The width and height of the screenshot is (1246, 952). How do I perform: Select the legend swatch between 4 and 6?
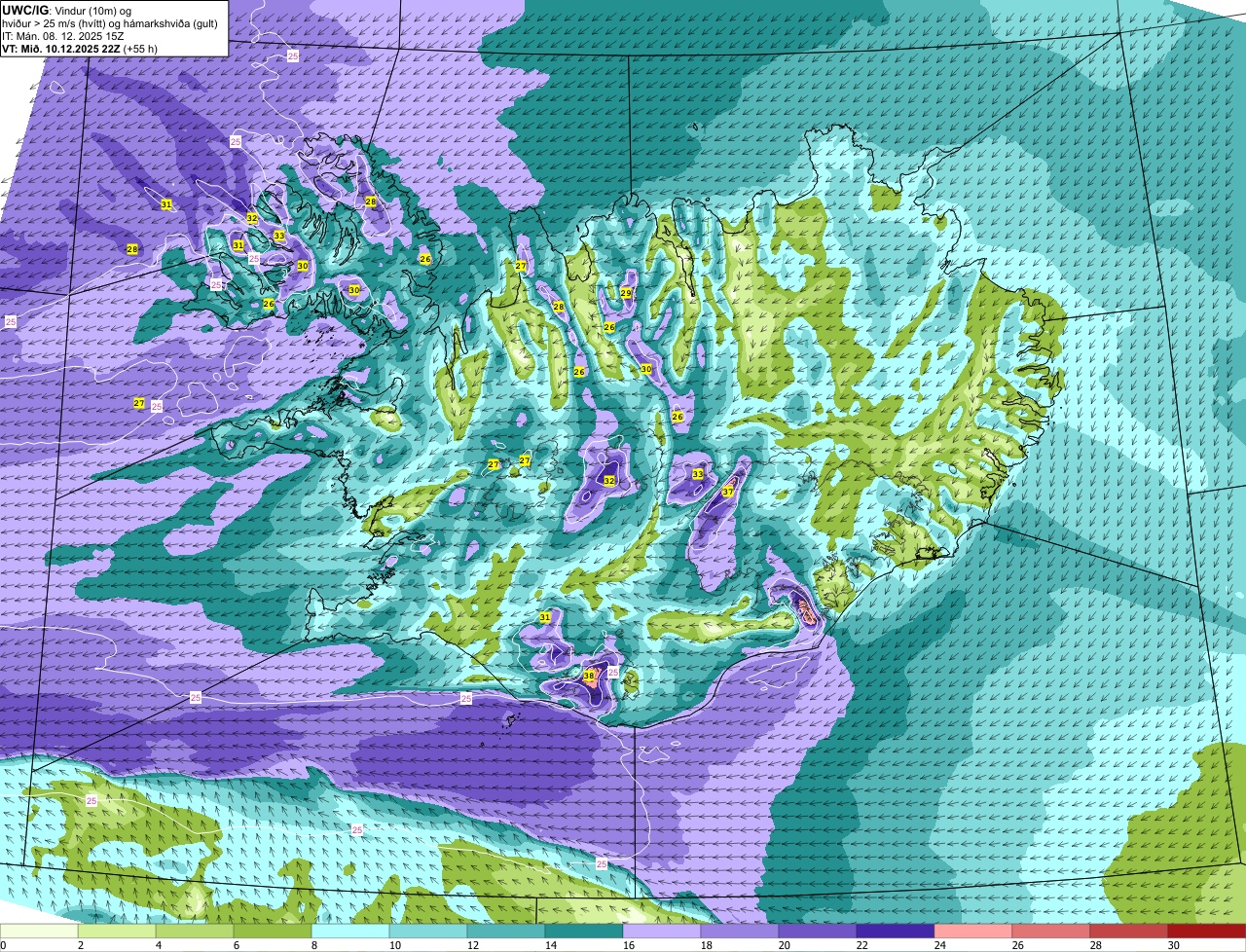pyautogui.click(x=195, y=931)
